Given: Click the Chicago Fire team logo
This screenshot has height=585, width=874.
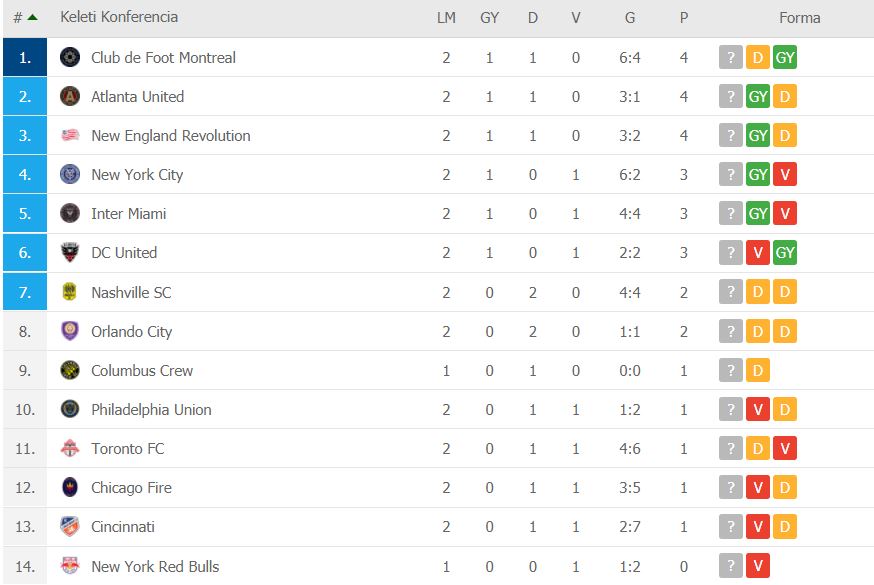Looking at the screenshot, I should coord(70,488).
